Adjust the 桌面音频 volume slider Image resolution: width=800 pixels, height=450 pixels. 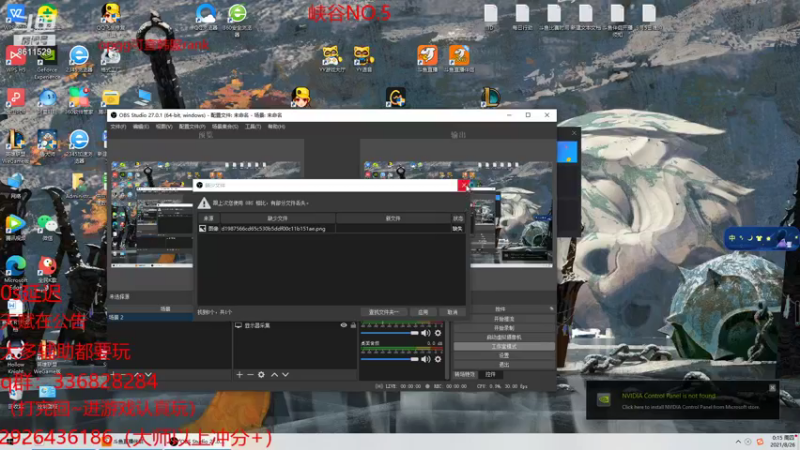pos(390,359)
